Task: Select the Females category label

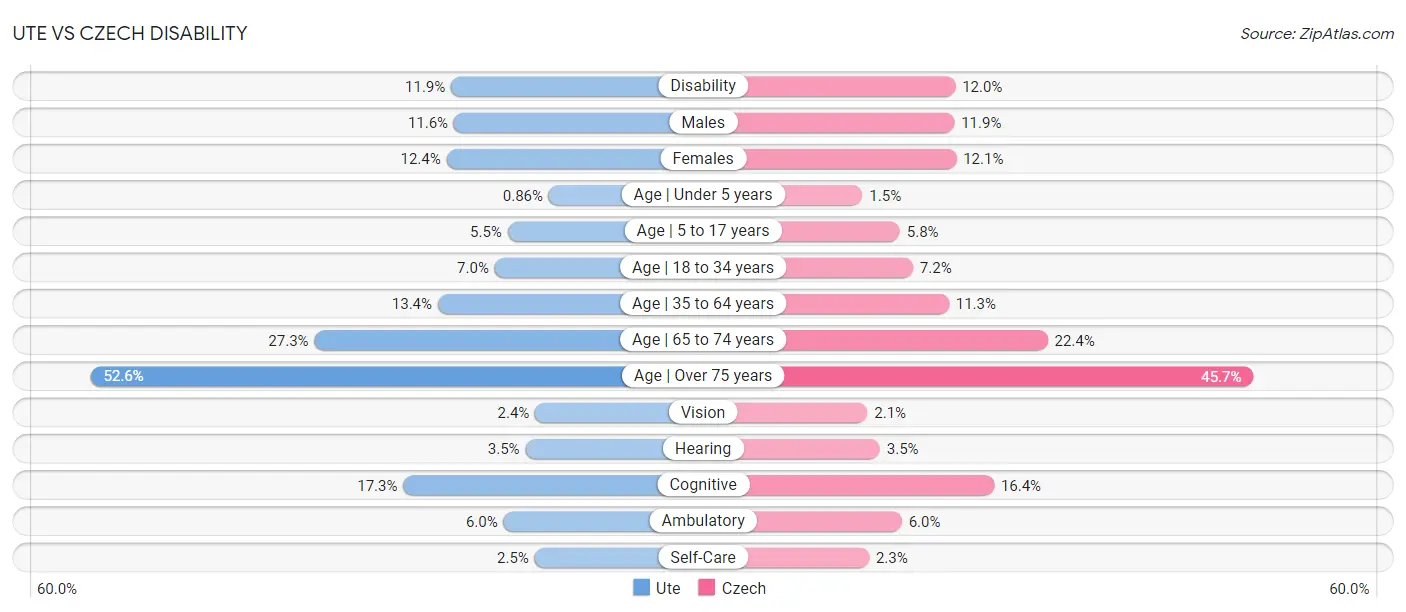Action: point(703,158)
